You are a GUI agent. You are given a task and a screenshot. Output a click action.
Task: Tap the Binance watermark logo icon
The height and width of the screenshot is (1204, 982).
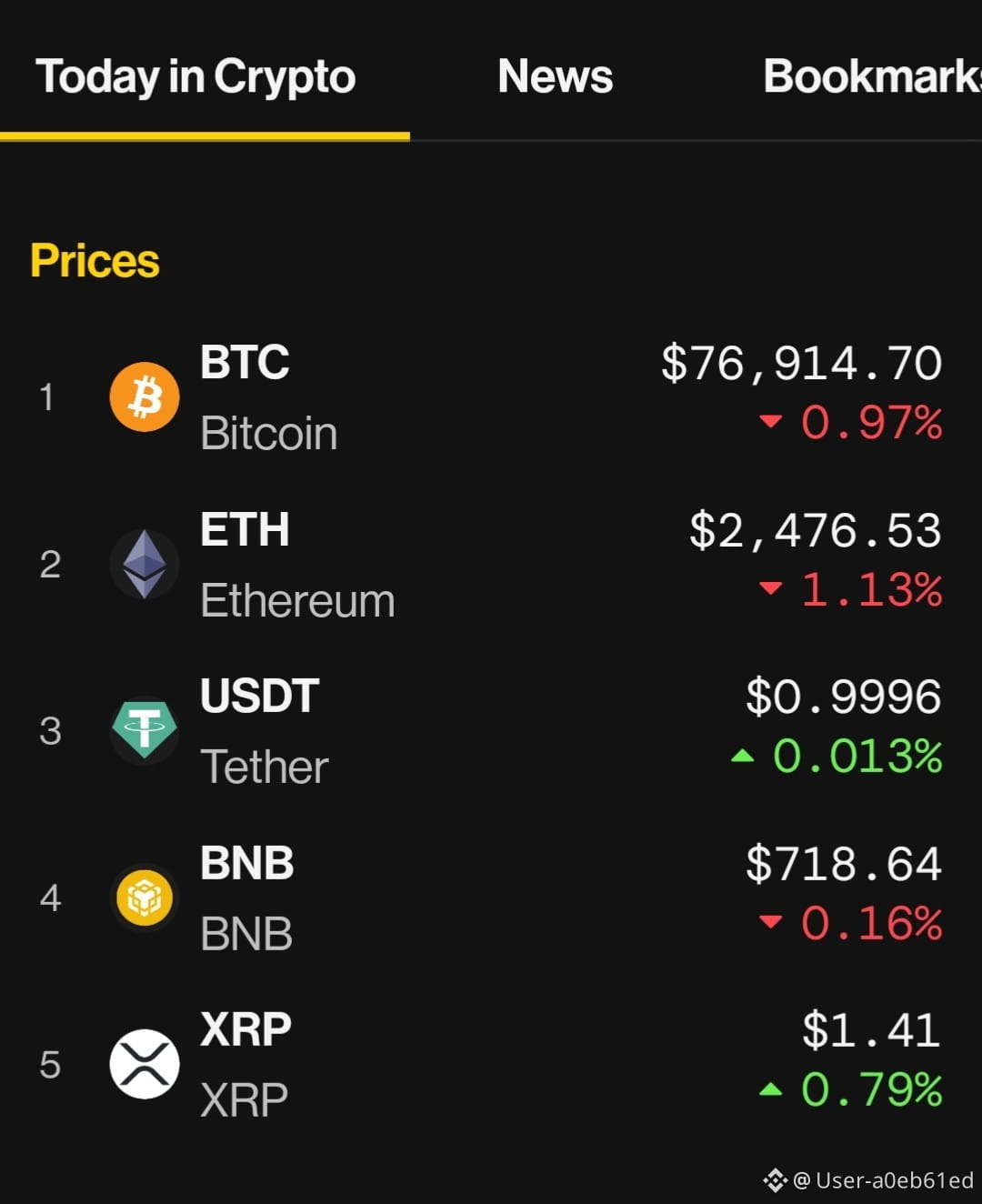tap(775, 1180)
